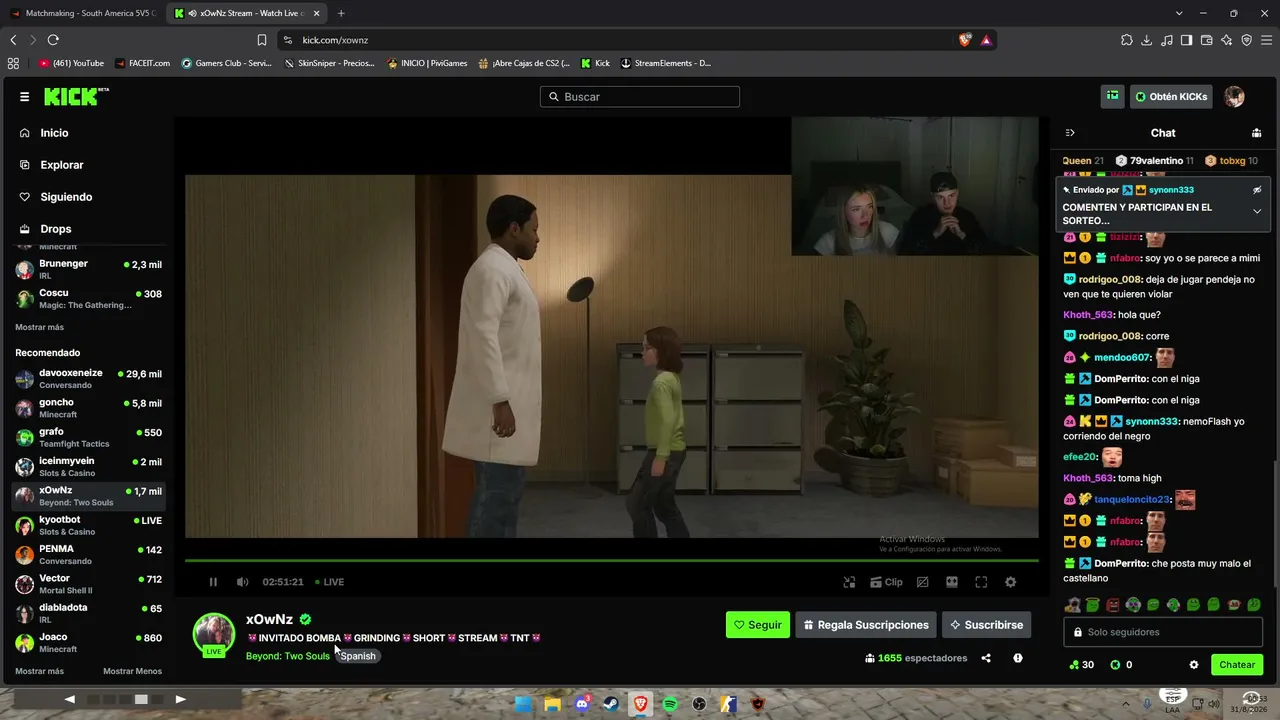Click the Solo seguidores chat input
Image resolution: width=1280 pixels, height=720 pixels.
tap(1163, 632)
